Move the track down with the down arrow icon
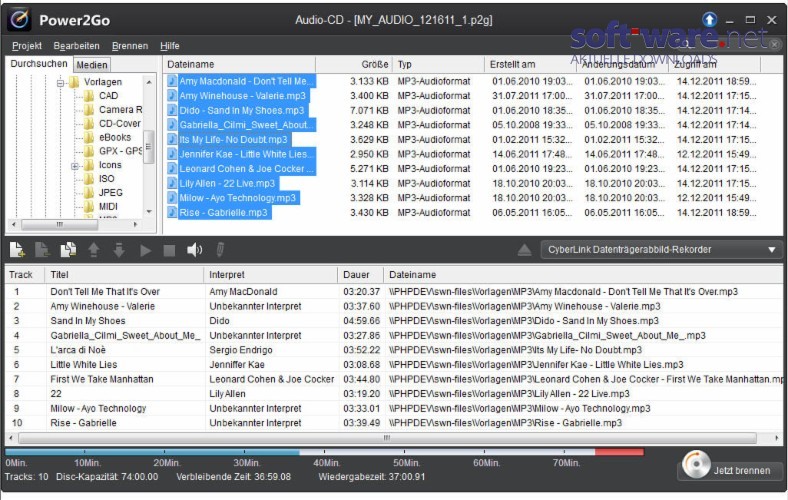The width and height of the screenshot is (788, 500). click(119, 250)
